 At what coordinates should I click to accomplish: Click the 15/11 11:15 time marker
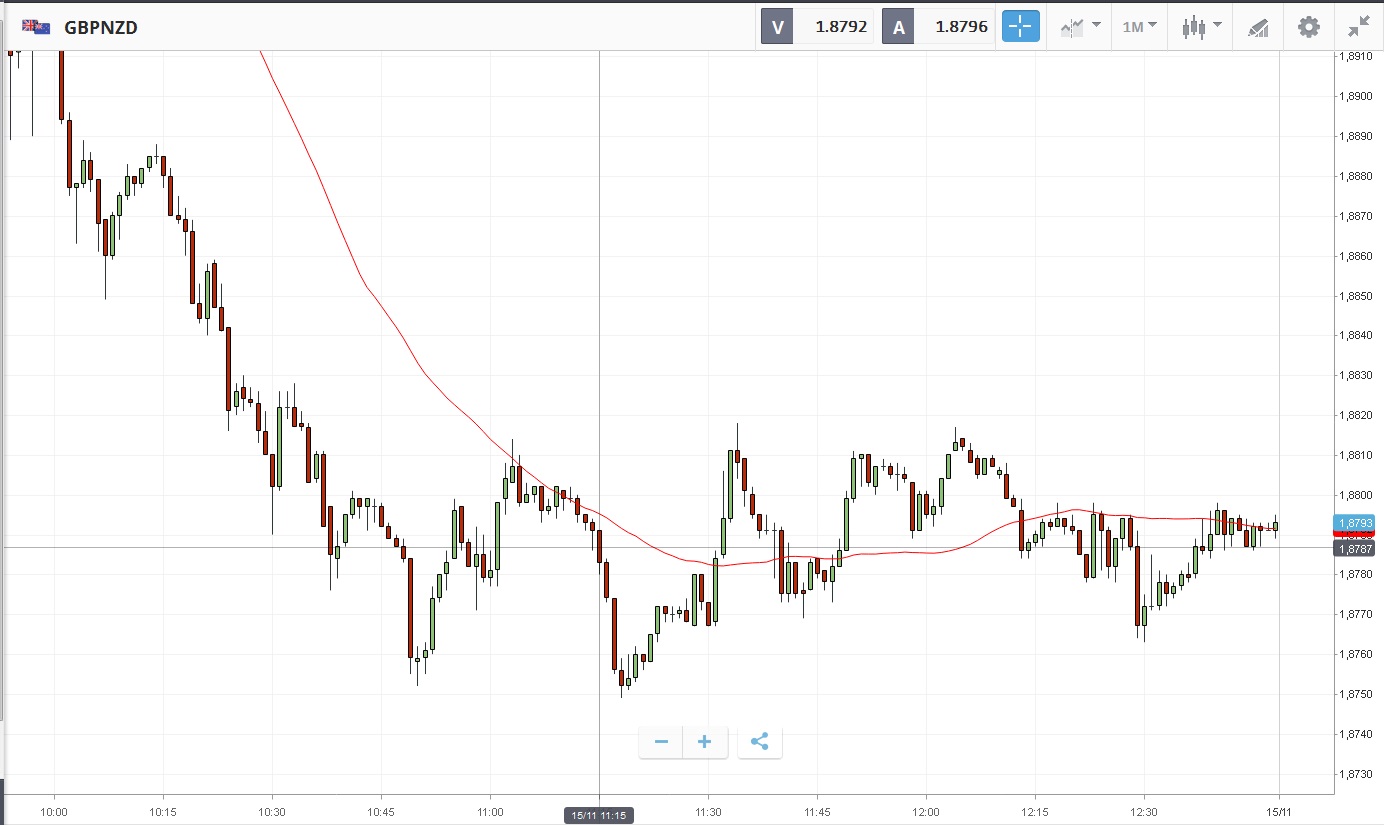[598, 816]
